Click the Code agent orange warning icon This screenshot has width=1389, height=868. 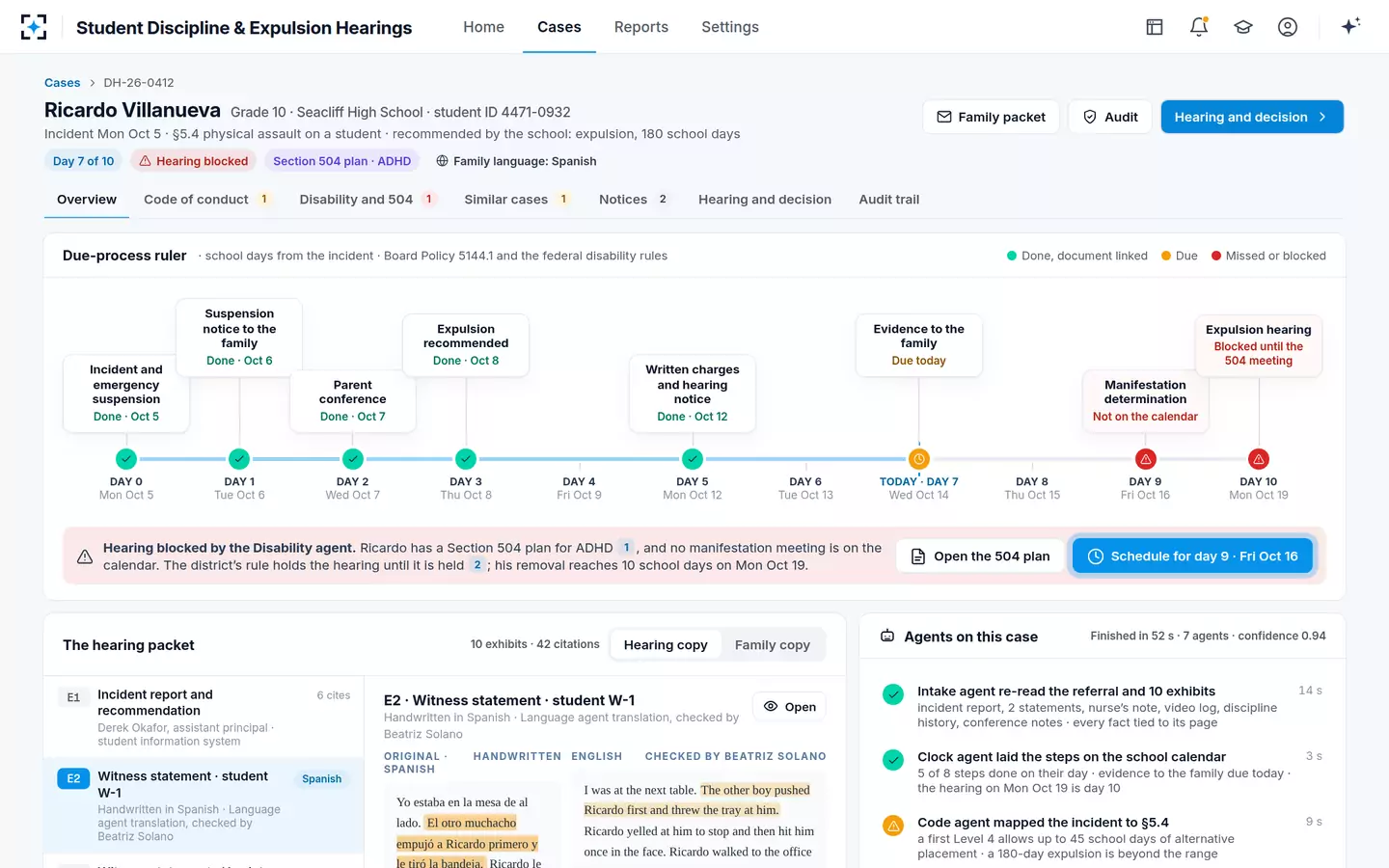click(x=893, y=826)
